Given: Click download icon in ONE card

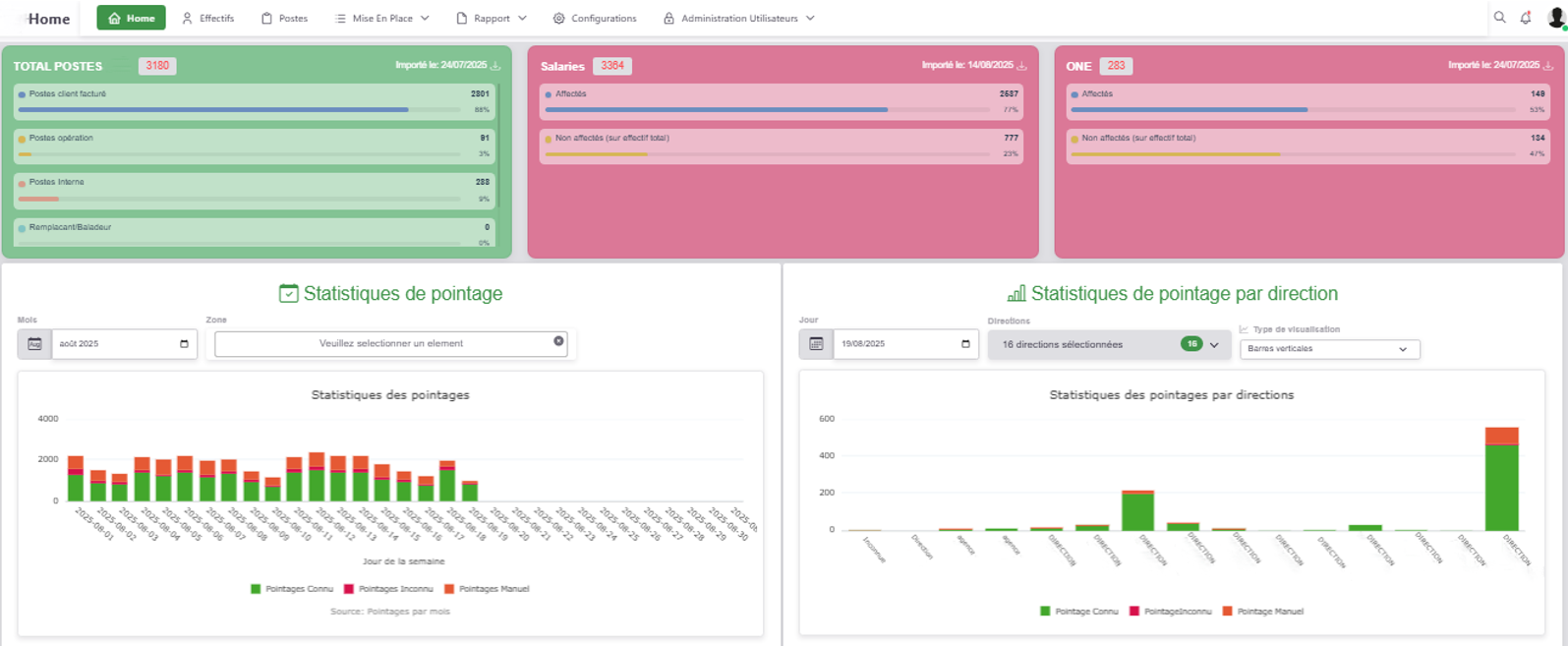Looking at the screenshot, I should coord(1548,66).
